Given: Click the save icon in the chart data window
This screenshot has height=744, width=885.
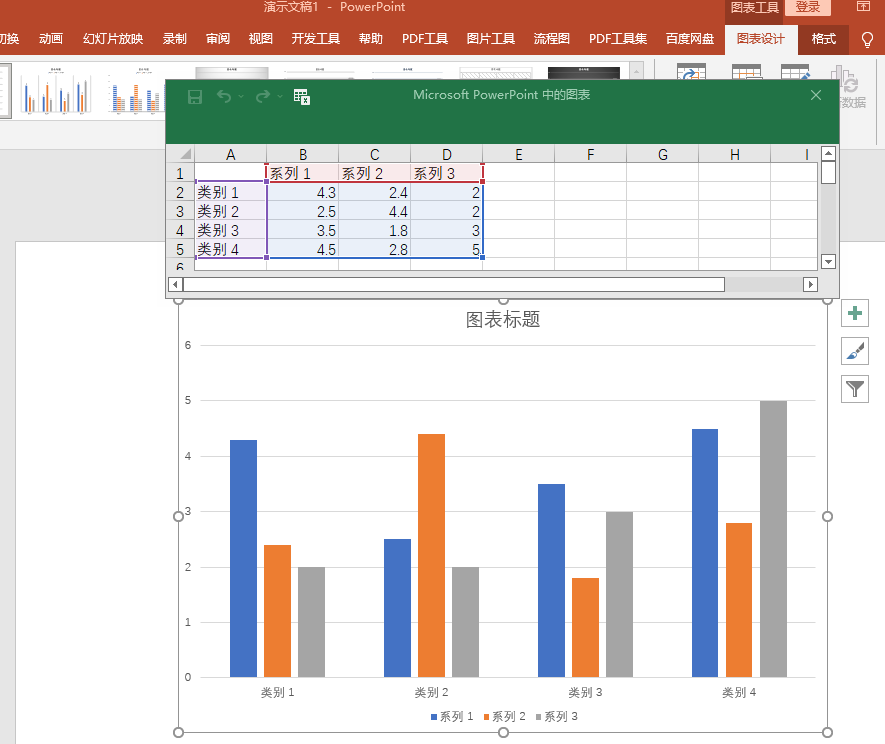Looking at the screenshot, I should (195, 97).
